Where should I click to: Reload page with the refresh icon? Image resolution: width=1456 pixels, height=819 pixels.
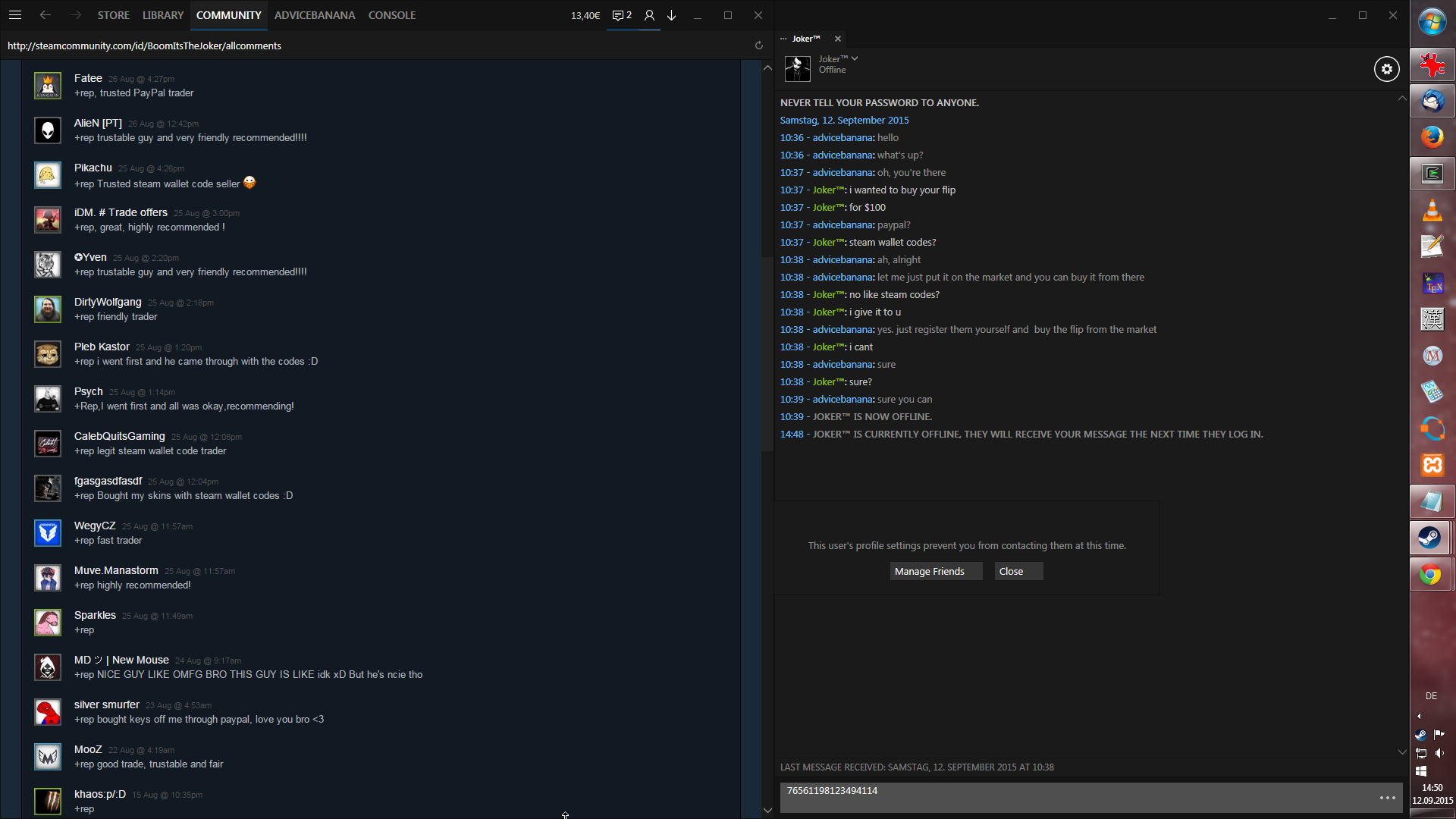click(x=758, y=45)
